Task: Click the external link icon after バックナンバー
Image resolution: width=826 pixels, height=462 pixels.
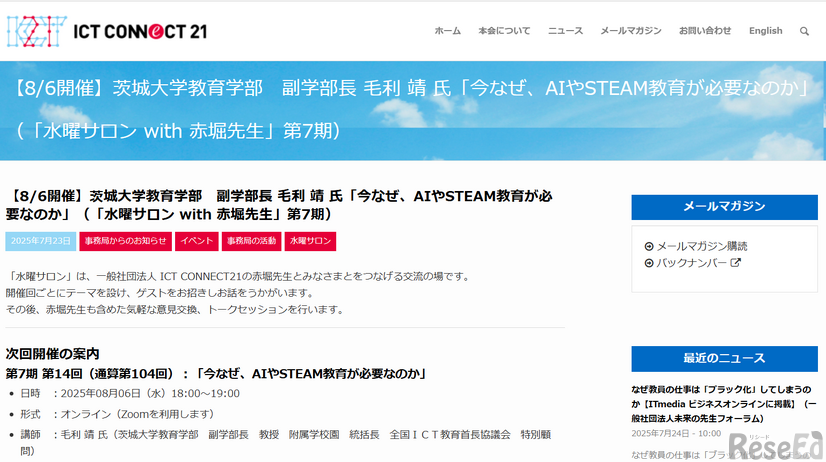Action: pyautogui.click(x=735, y=262)
